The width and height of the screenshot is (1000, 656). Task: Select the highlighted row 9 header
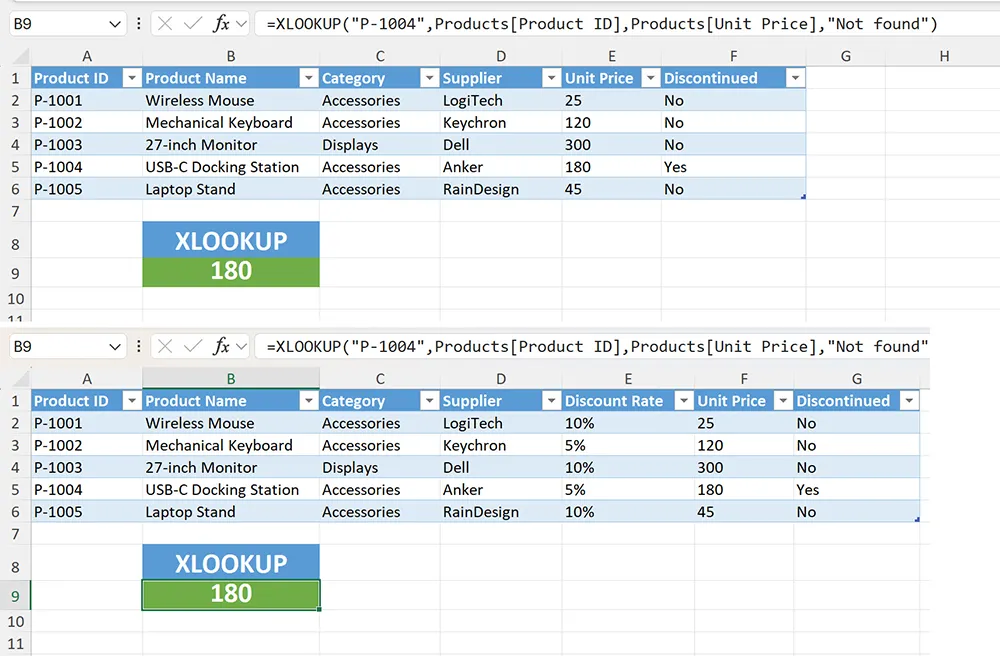15,594
